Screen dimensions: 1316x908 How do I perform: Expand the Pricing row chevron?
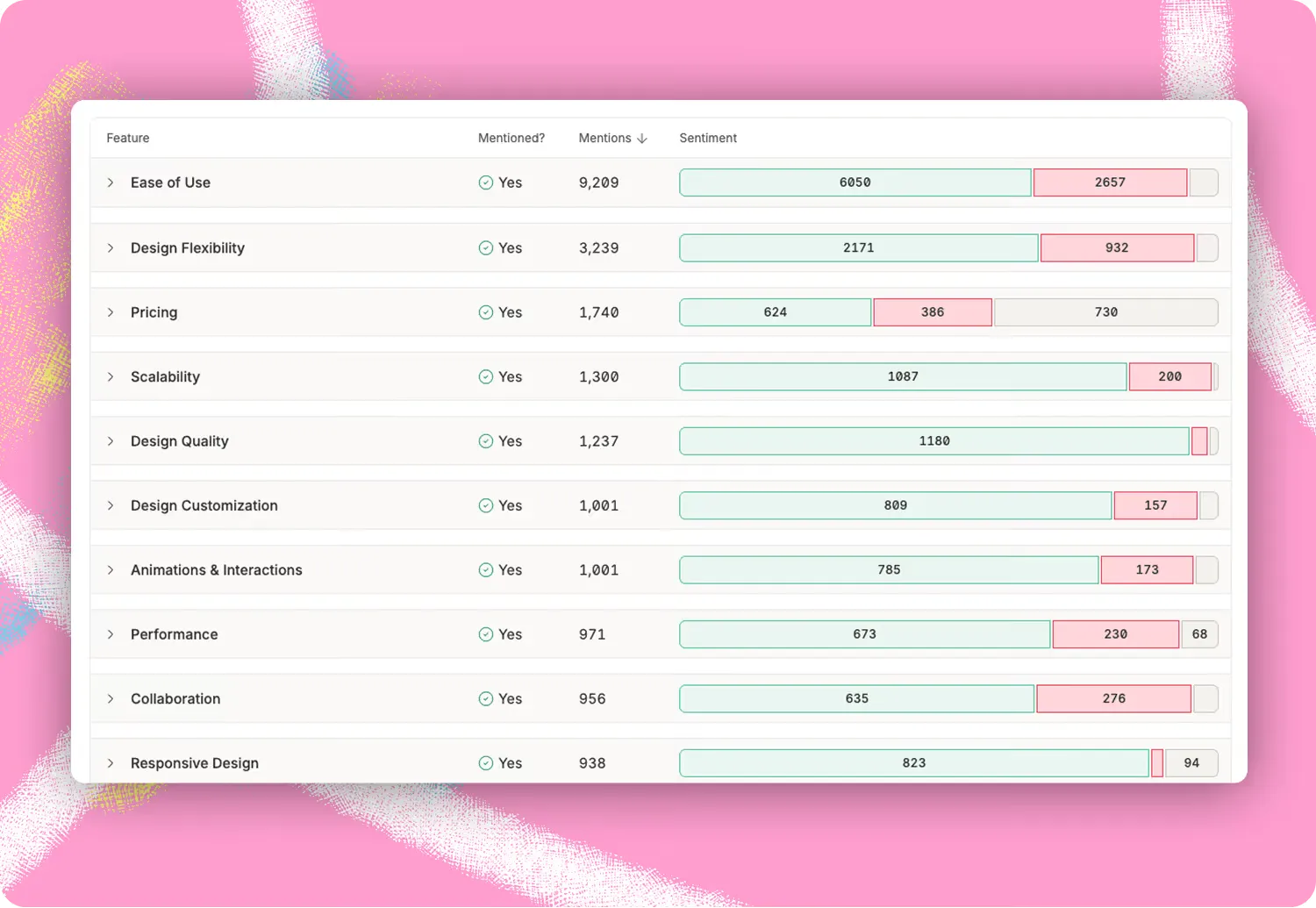111,312
